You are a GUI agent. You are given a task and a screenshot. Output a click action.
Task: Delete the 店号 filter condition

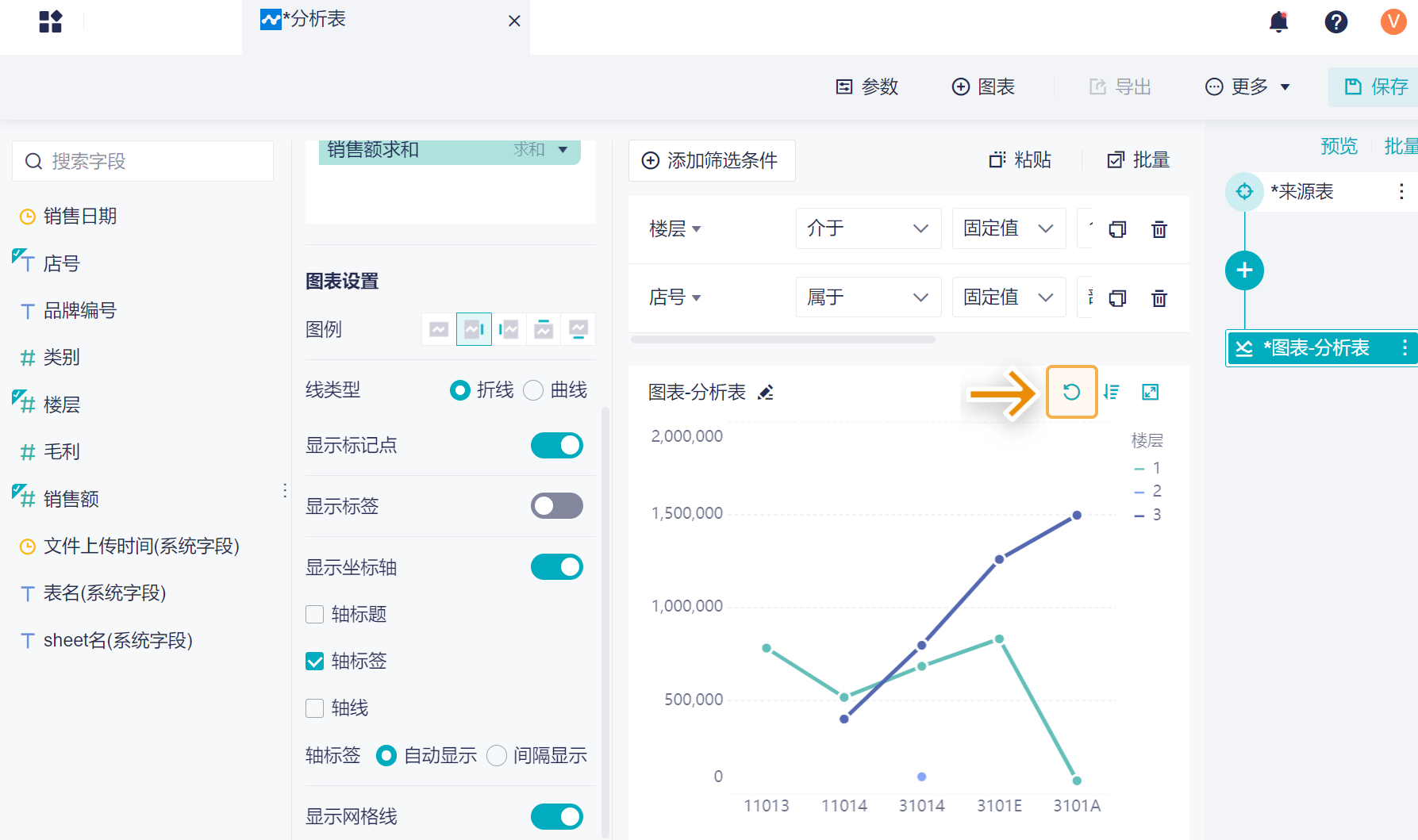[x=1159, y=298]
